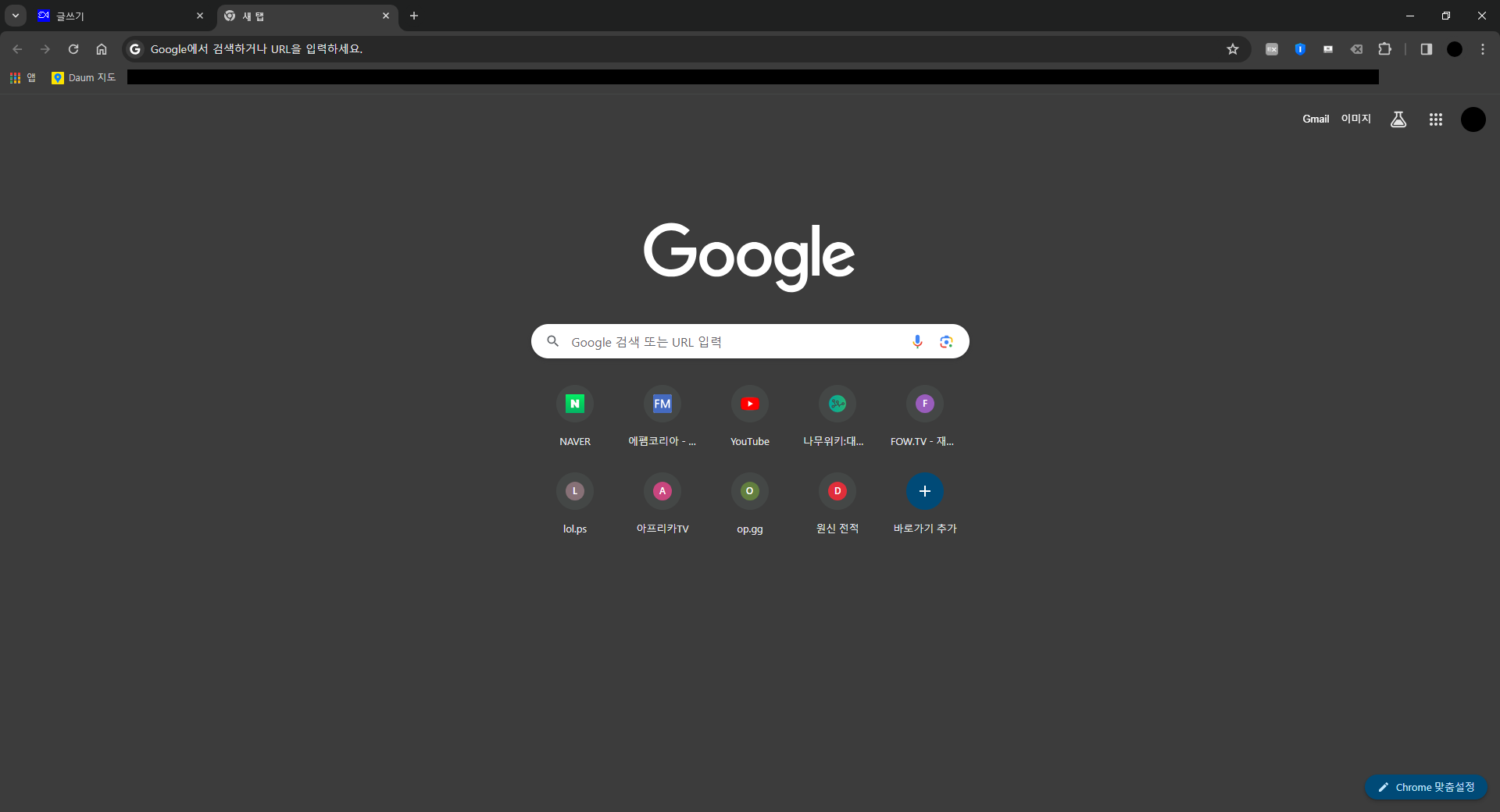Restore down the Chrome window
Image resolution: width=1500 pixels, height=812 pixels.
(x=1446, y=16)
